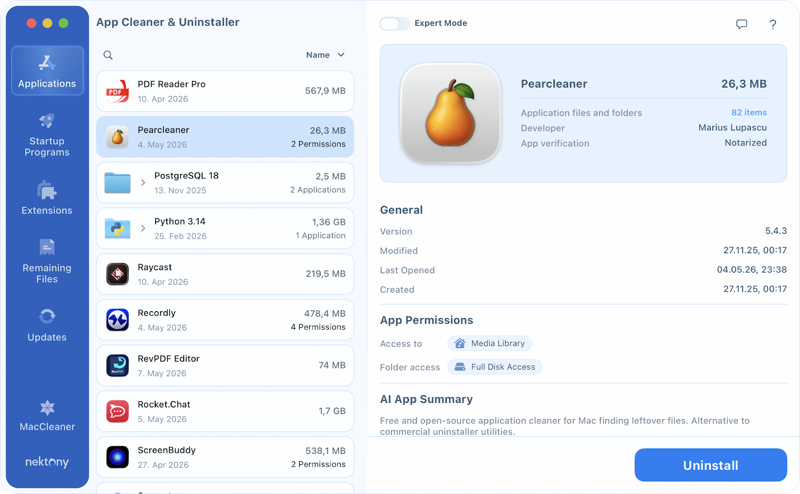Select Recordly in the app list
Screen dimensions: 800x494
(x=225, y=320)
